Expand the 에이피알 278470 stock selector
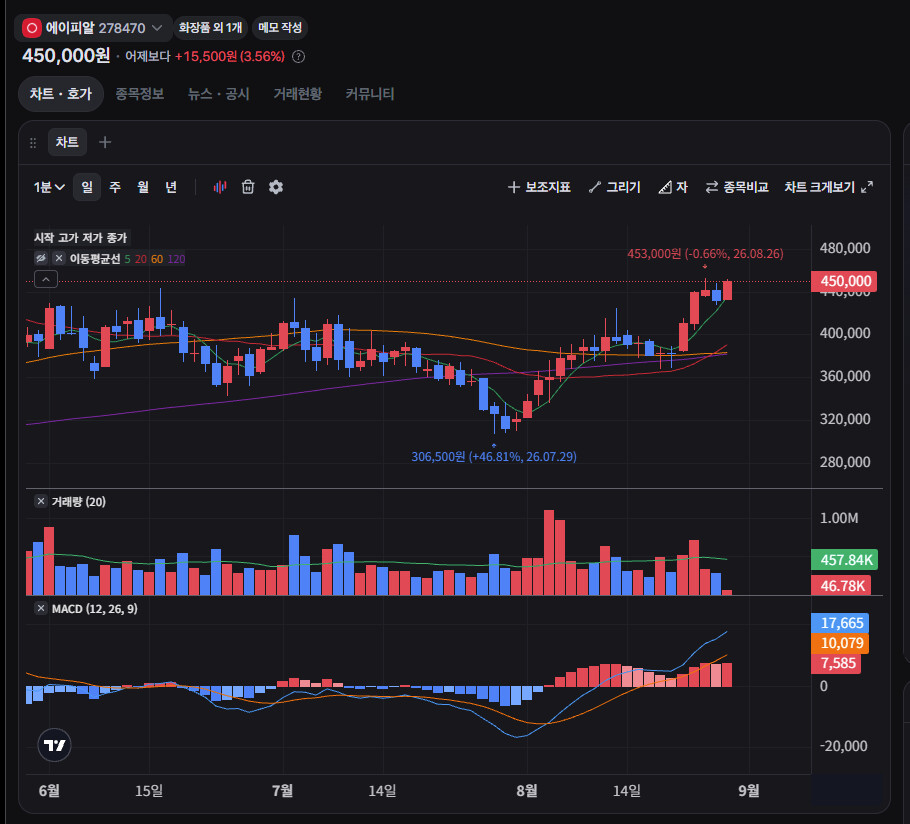This screenshot has height=824, width=910. pos(93,28)
